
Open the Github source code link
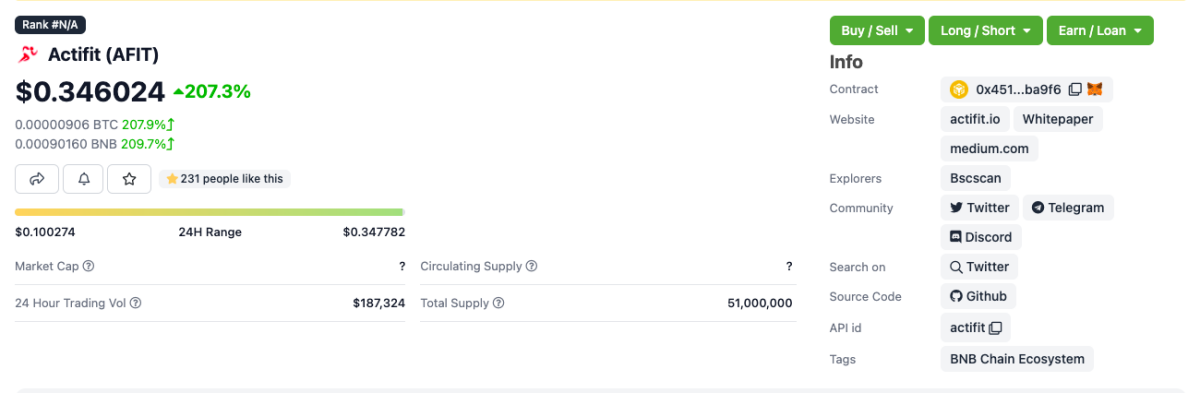[x=979, y=297]
